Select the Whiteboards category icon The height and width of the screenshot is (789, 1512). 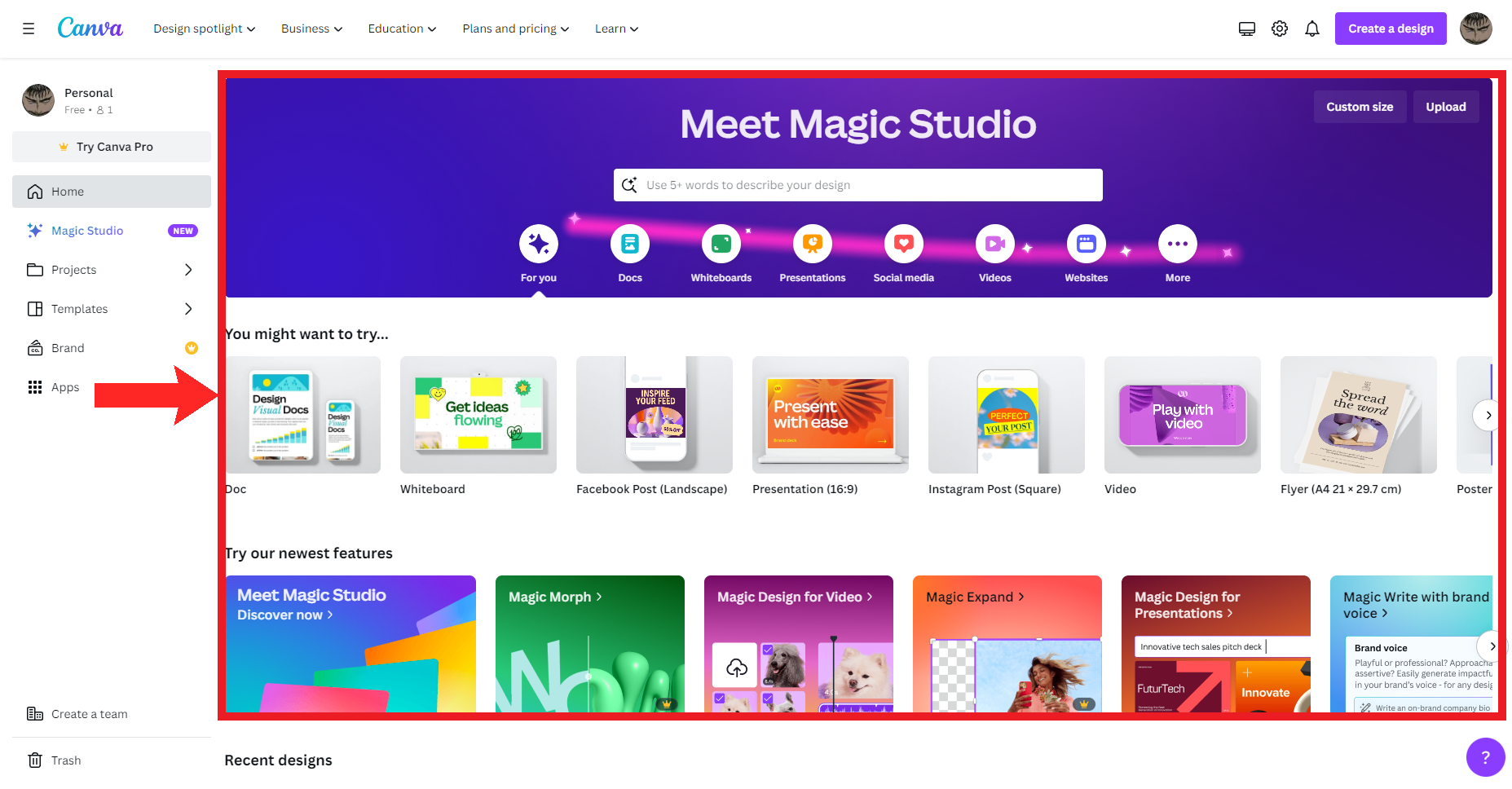click(x=721, y=243)
